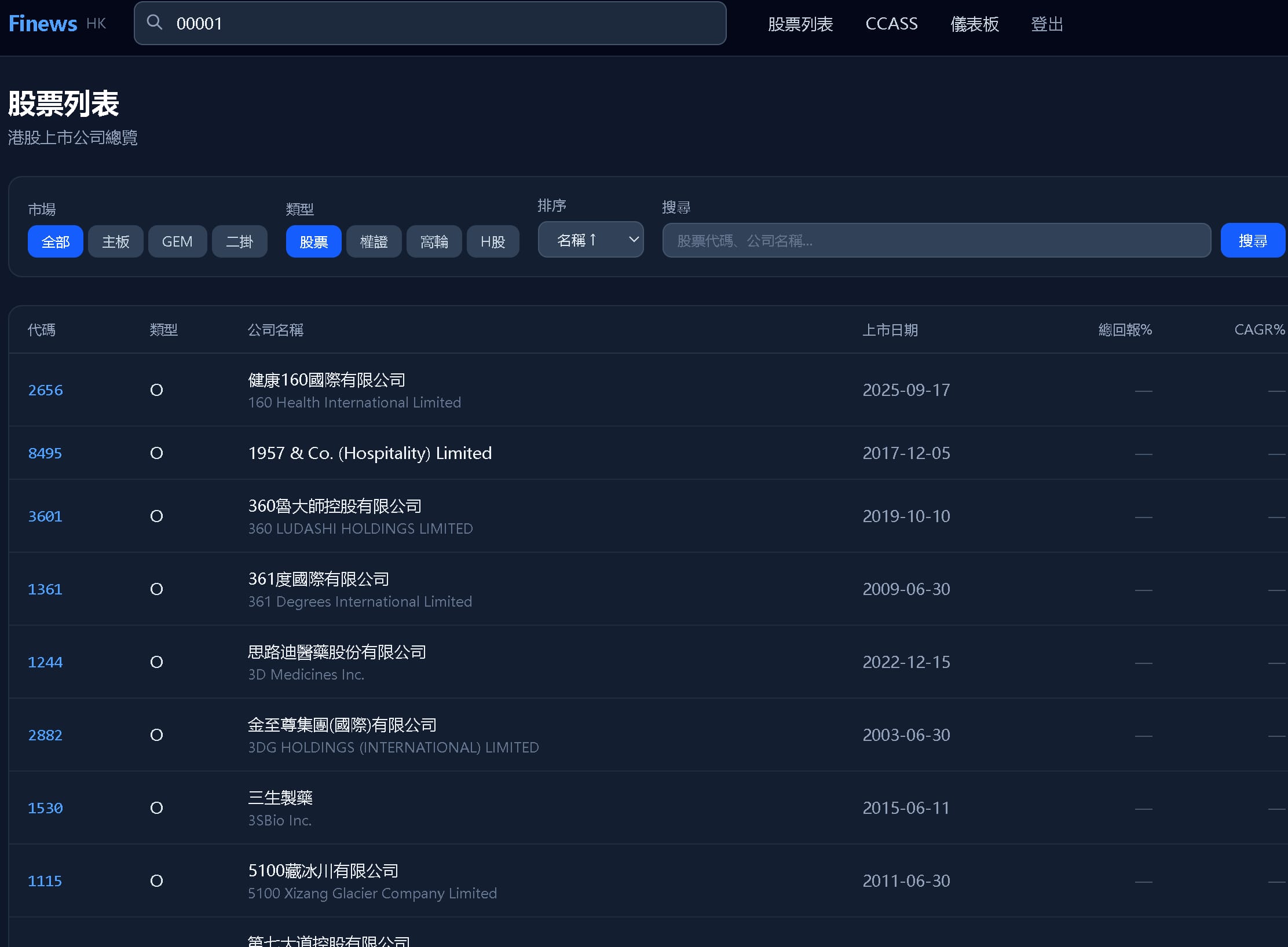Click 160 Health International Limited text

coord(354,402)
